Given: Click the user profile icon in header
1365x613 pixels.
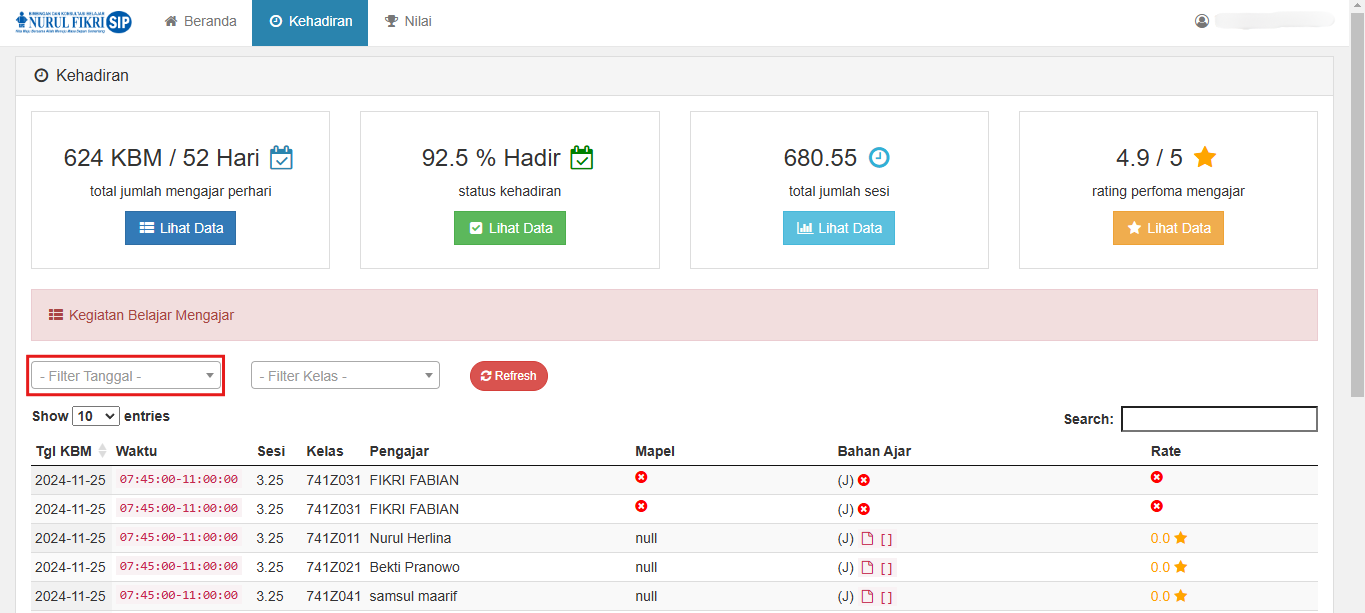Looking at the screenshot, I should [1202, 21].
